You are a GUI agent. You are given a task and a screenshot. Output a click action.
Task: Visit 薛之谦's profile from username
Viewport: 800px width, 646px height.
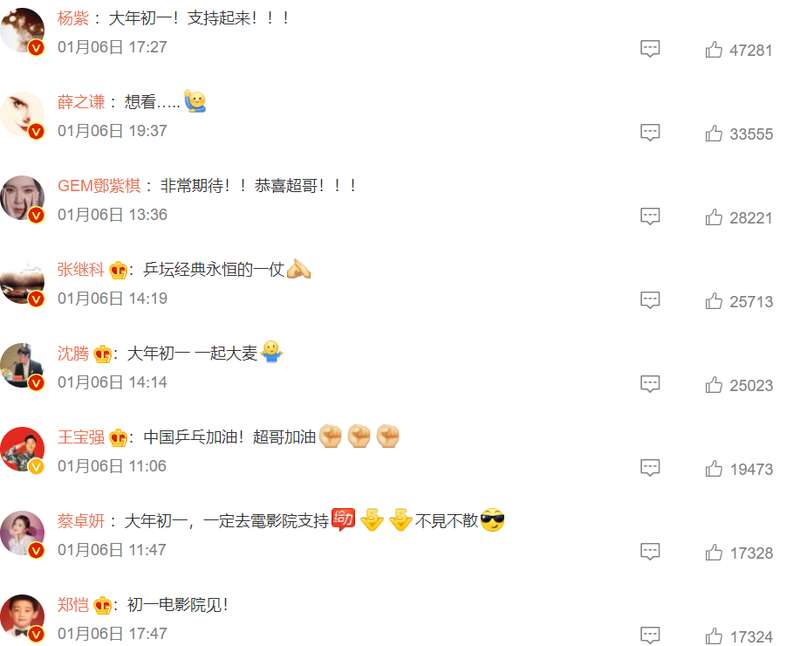tap(81, 102)
